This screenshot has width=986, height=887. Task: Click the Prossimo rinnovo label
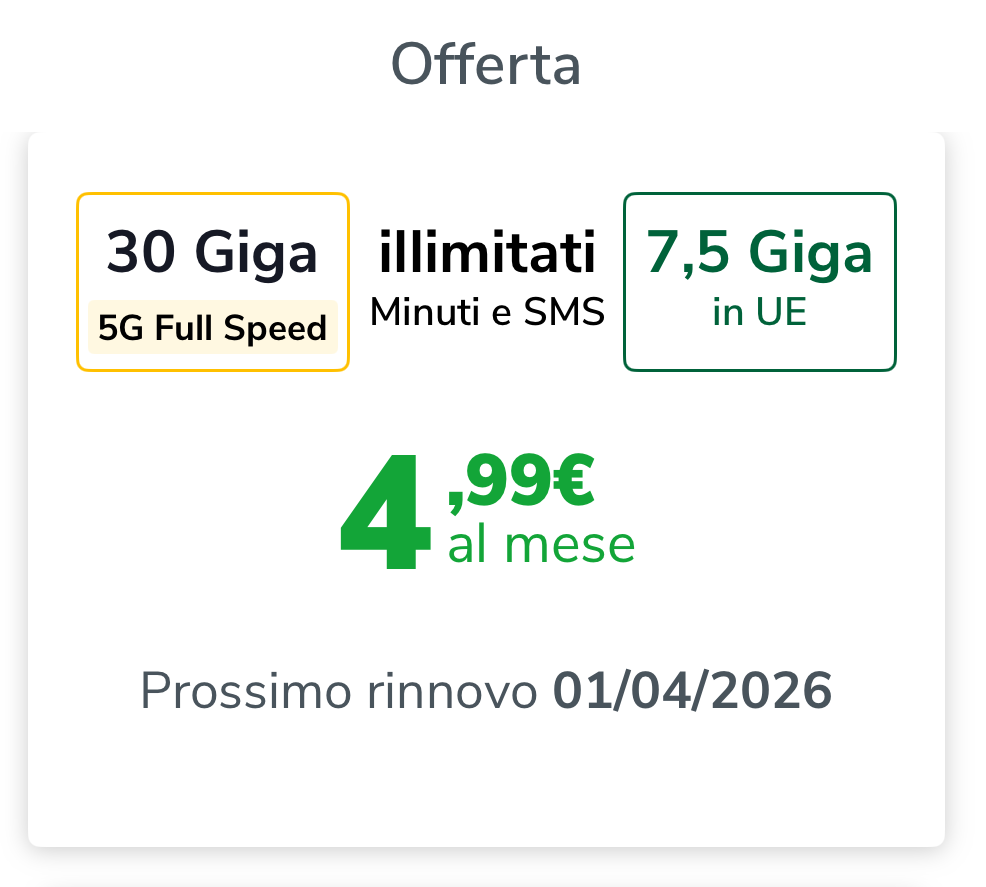[x=339, y=691]
